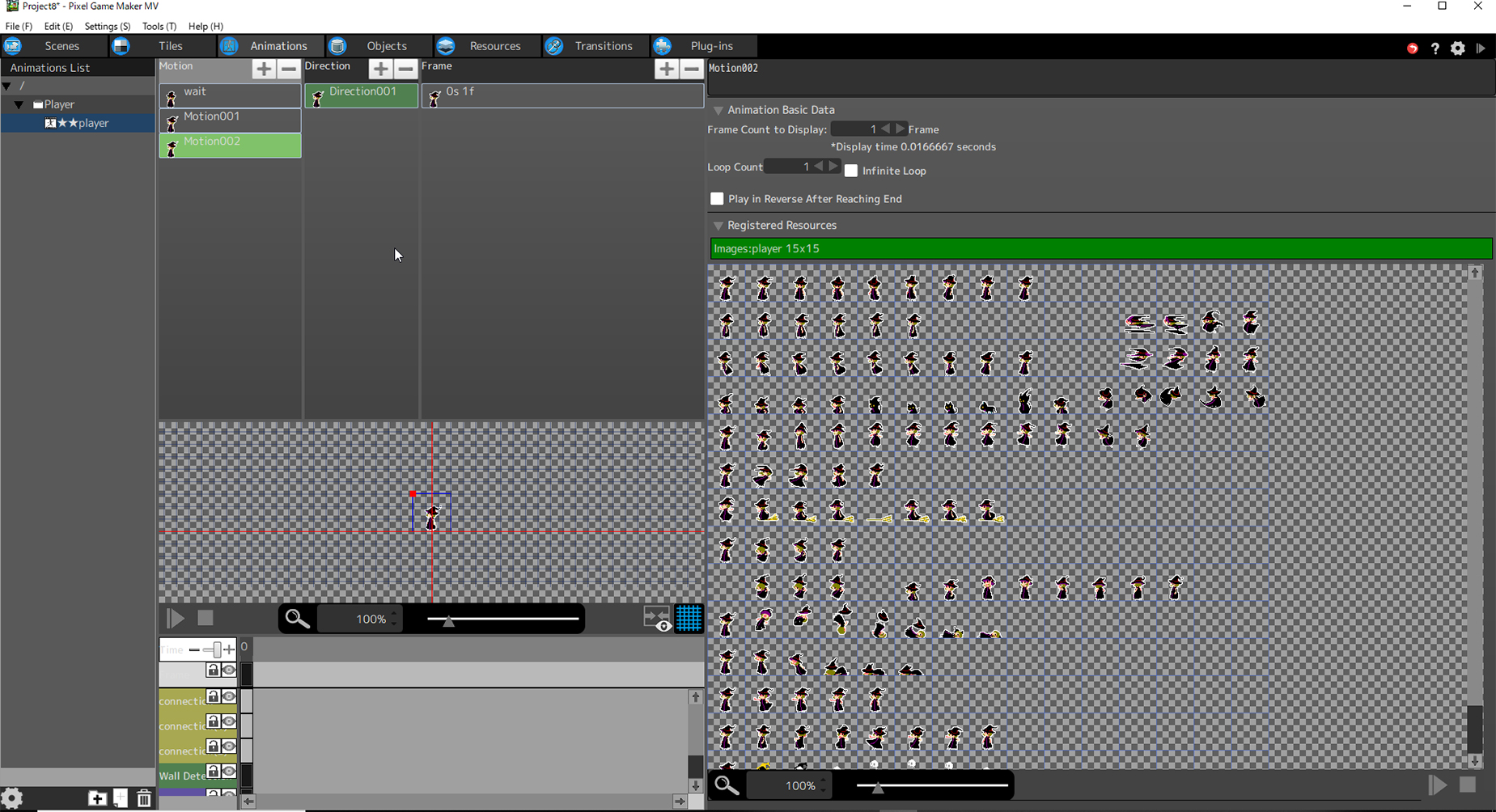This screenshot has height=812, width=1496.
Task: Click the trash icon below Animations List
Action: (x=144, y=799)
